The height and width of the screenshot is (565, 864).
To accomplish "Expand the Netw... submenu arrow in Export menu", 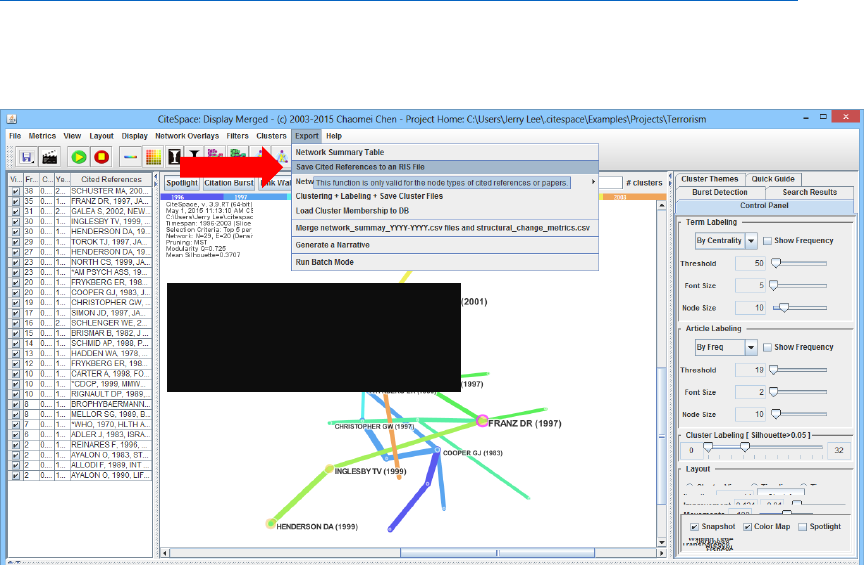I will pyautogui.click(x=593, y=181).
